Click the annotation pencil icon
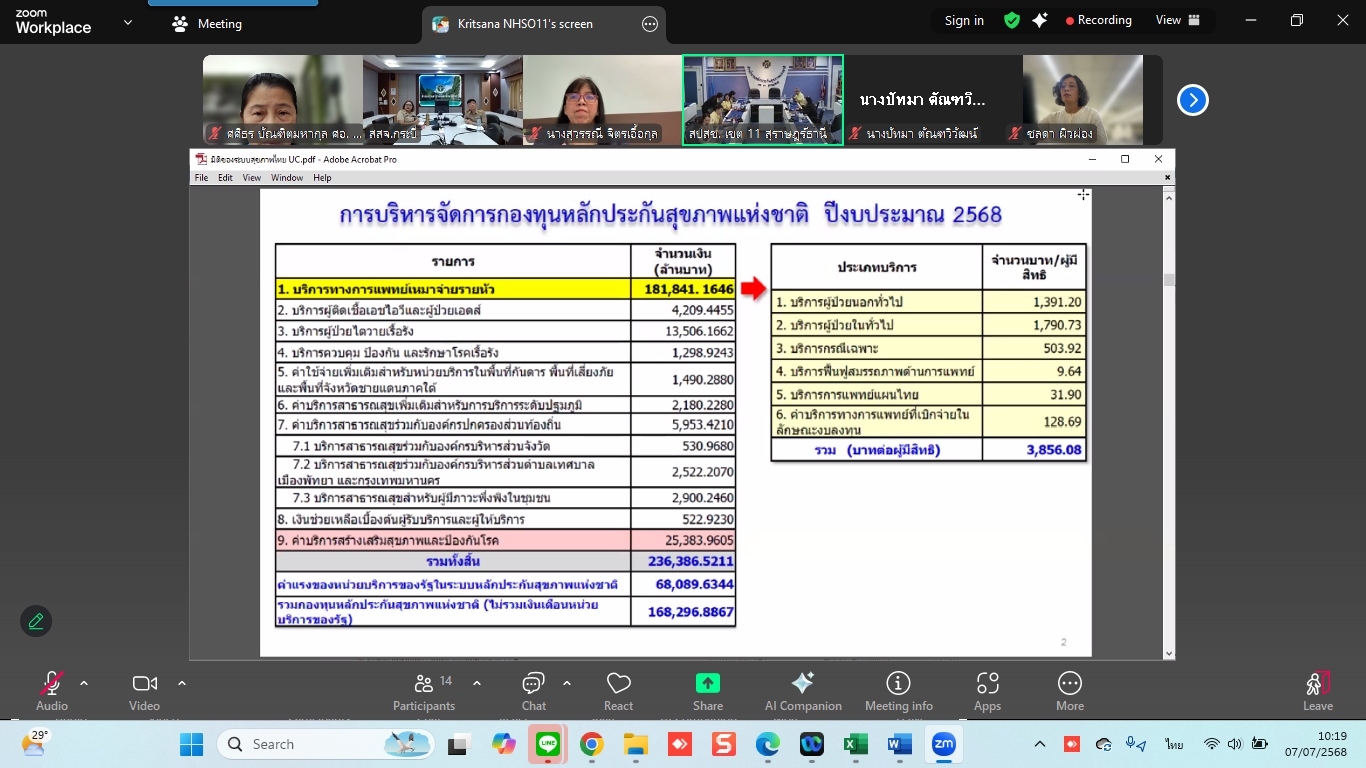1366x768 pixels. click(36, 621)
